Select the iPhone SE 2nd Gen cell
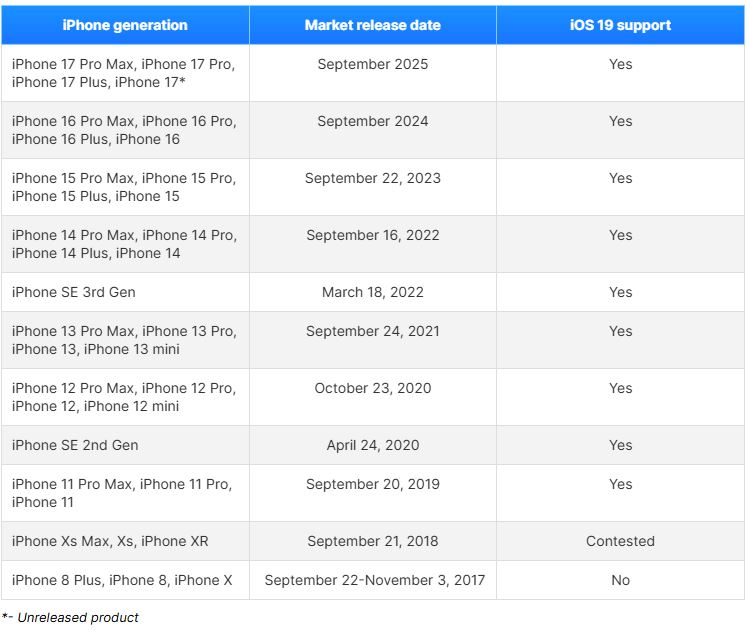The height and width of the screenshot is (633, 747). tap(125, 445)
